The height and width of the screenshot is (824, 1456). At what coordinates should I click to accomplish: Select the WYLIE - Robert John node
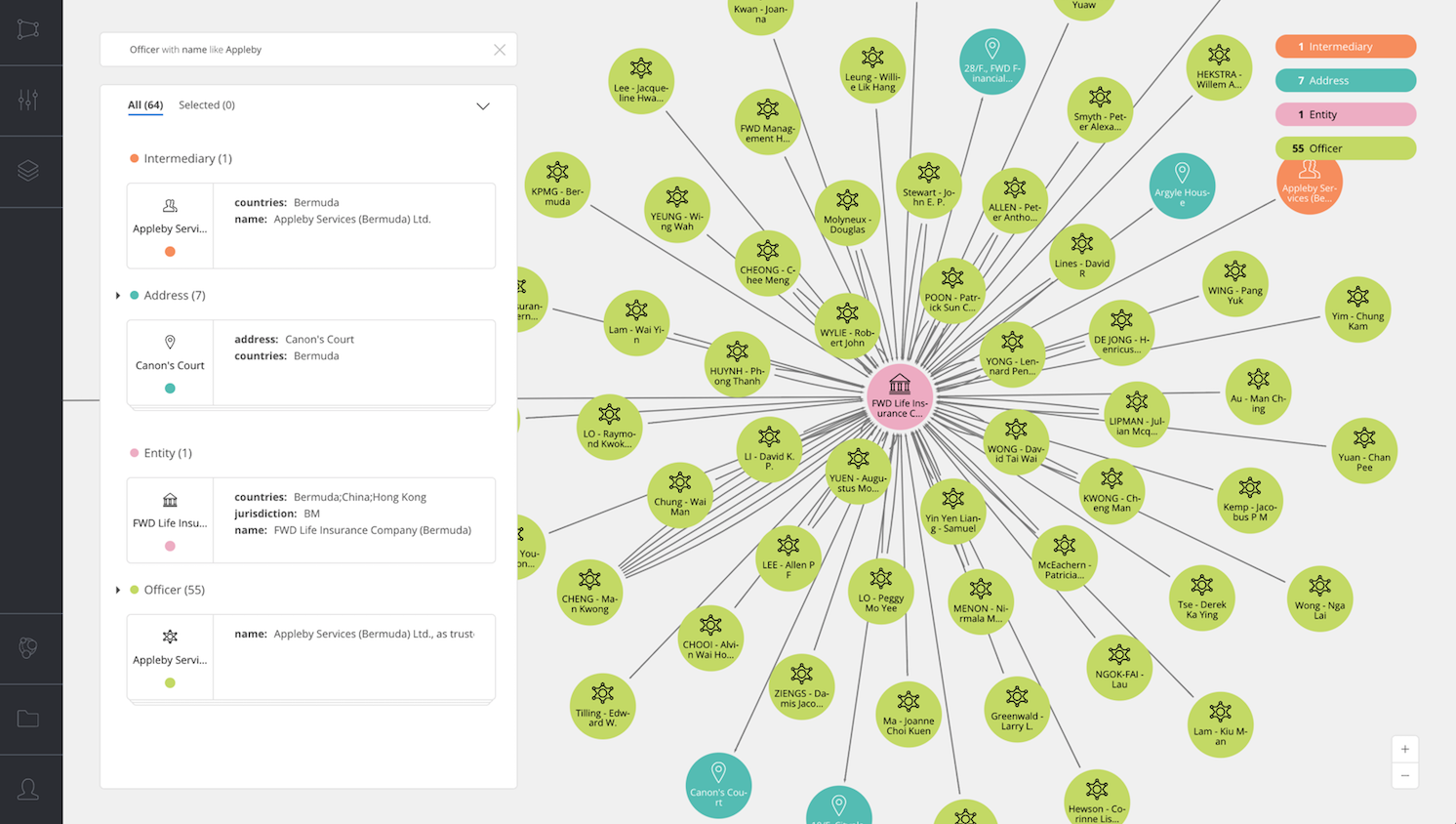[847, 326]
